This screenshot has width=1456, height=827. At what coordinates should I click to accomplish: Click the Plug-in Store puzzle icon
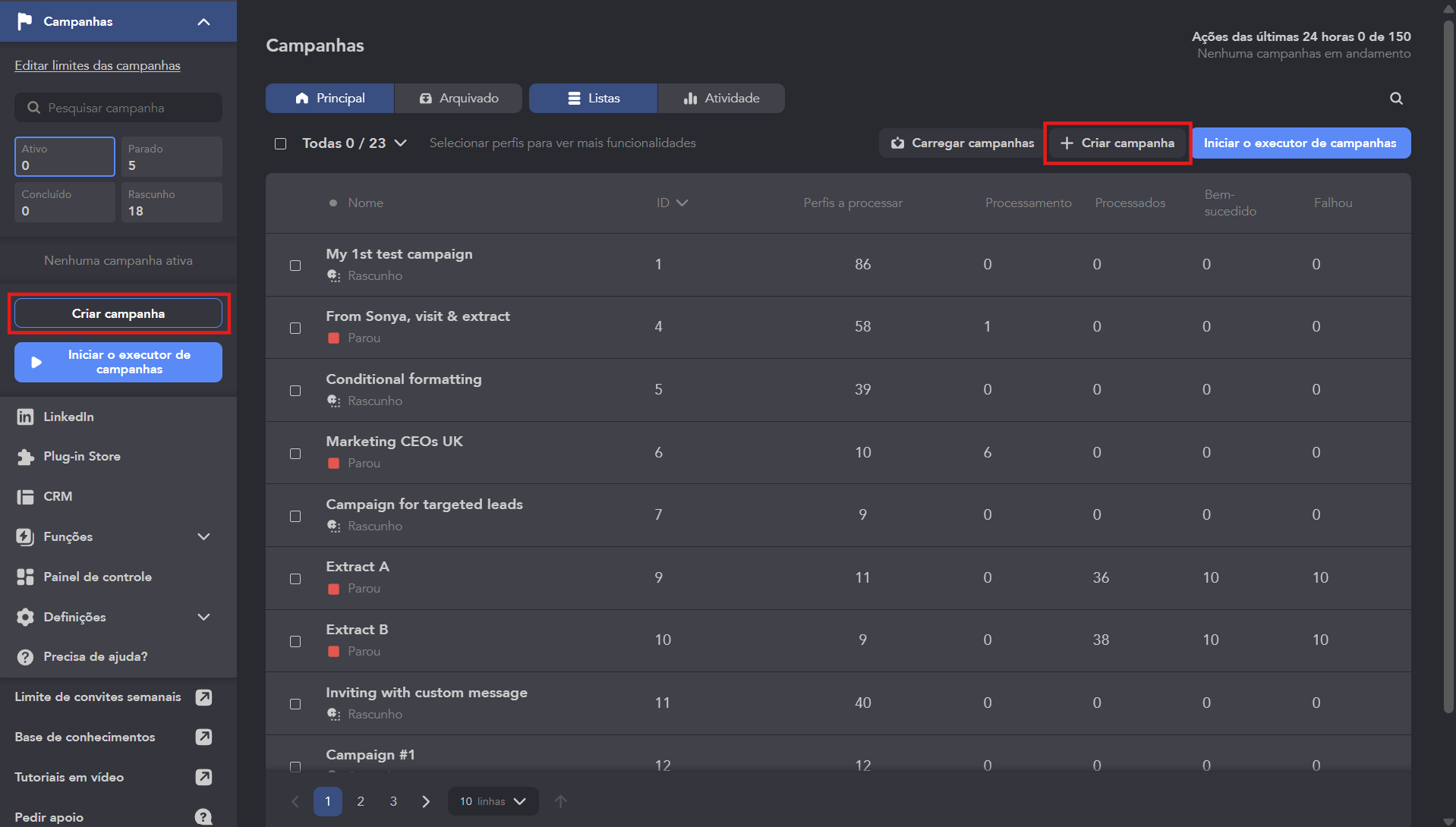tap(25, 456)
